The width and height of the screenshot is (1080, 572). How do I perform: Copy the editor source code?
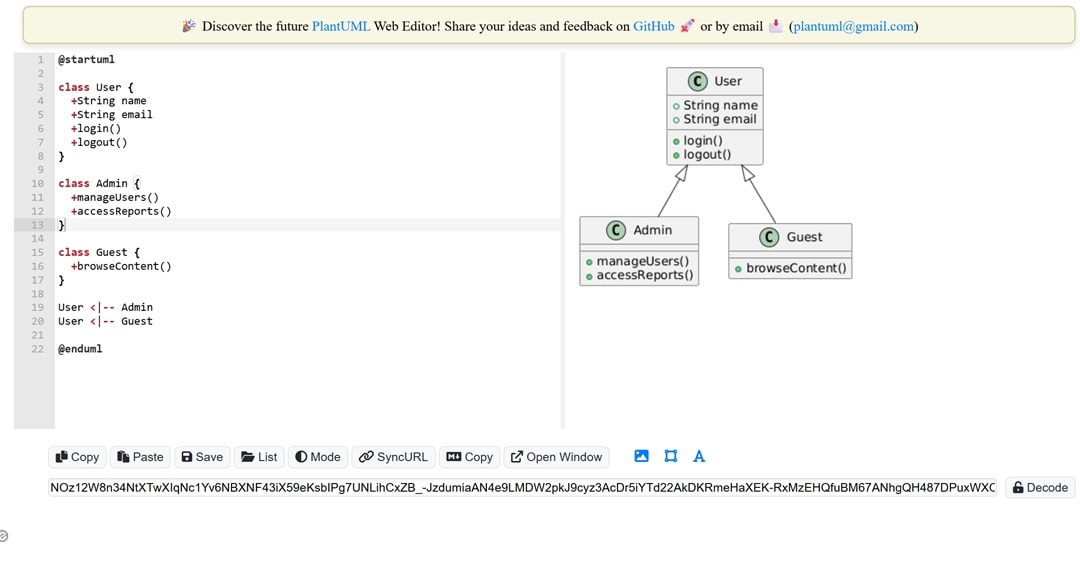(77, 457)
